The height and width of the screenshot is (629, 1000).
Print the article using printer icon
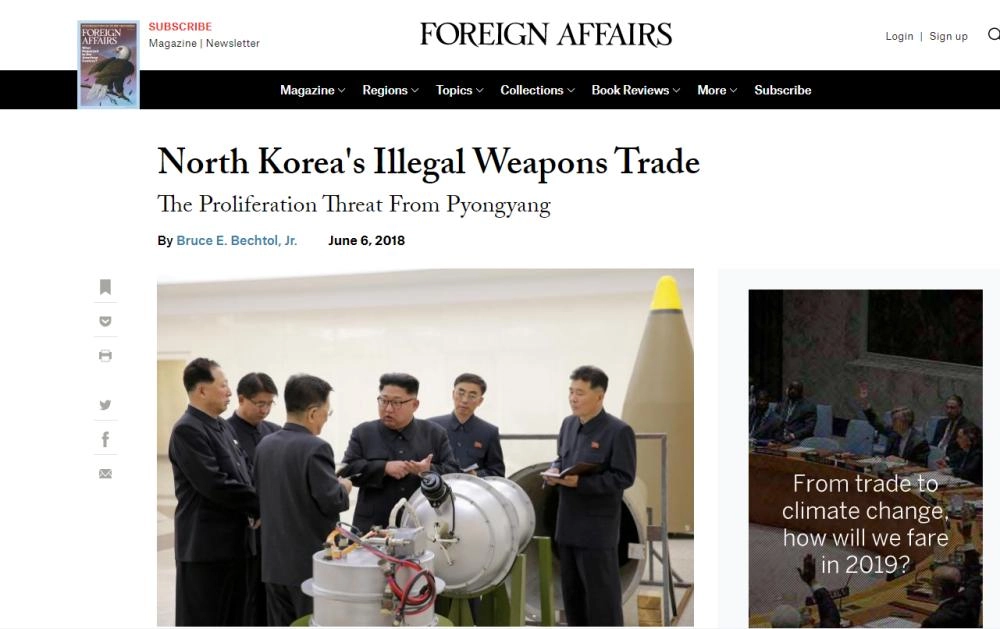(105, 355)
